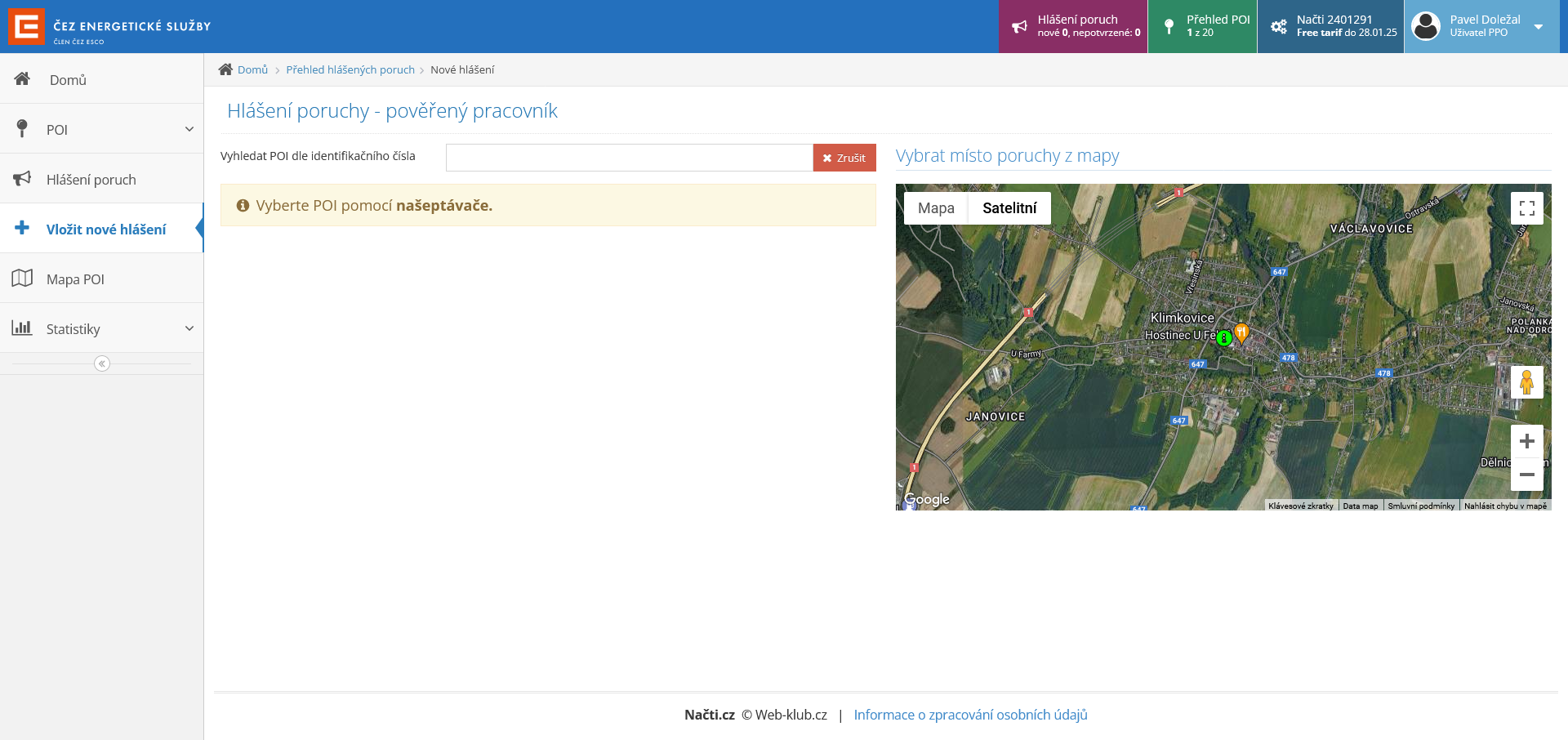Zoom in on the map
The image size is (1568, 740).
click(1526, 442)
